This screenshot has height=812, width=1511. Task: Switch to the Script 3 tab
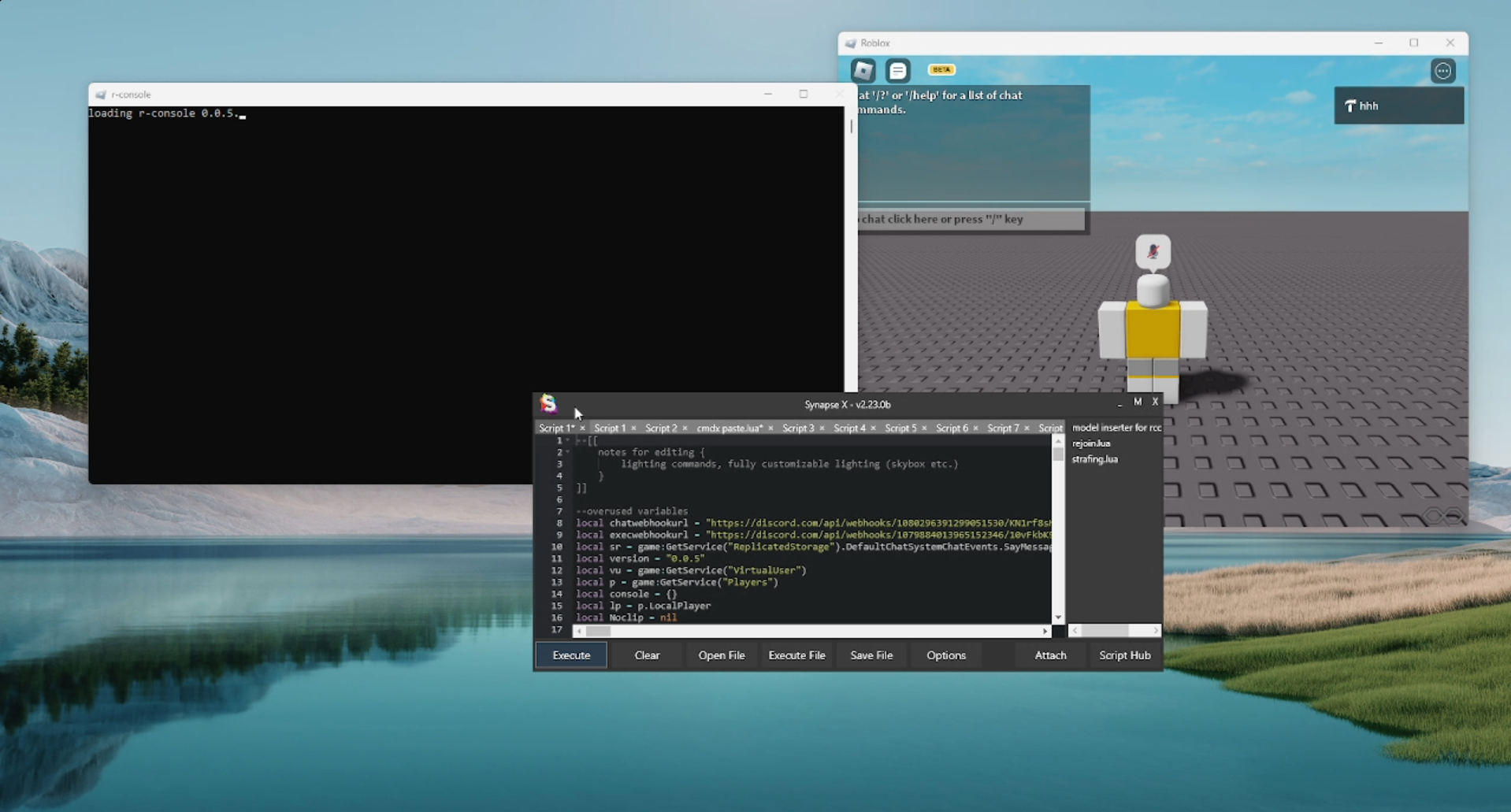(798, 428)
